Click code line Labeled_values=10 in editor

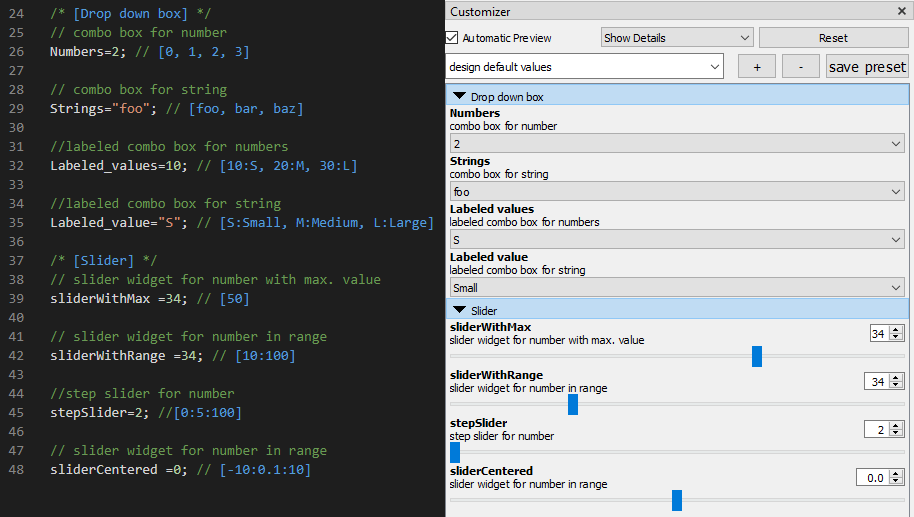[x=203, y=166]
